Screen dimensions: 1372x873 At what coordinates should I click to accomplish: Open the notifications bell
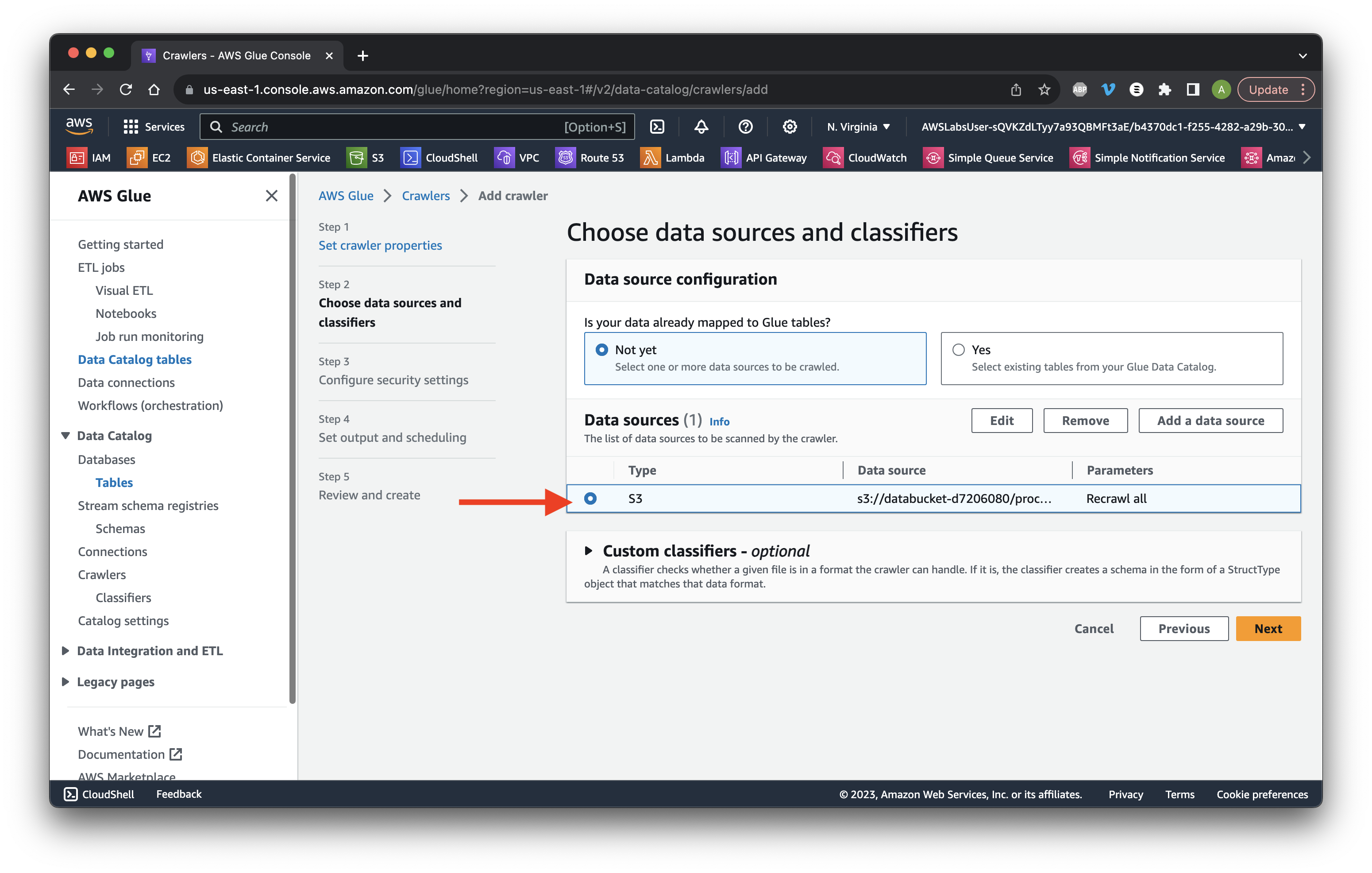coord(701,127)
